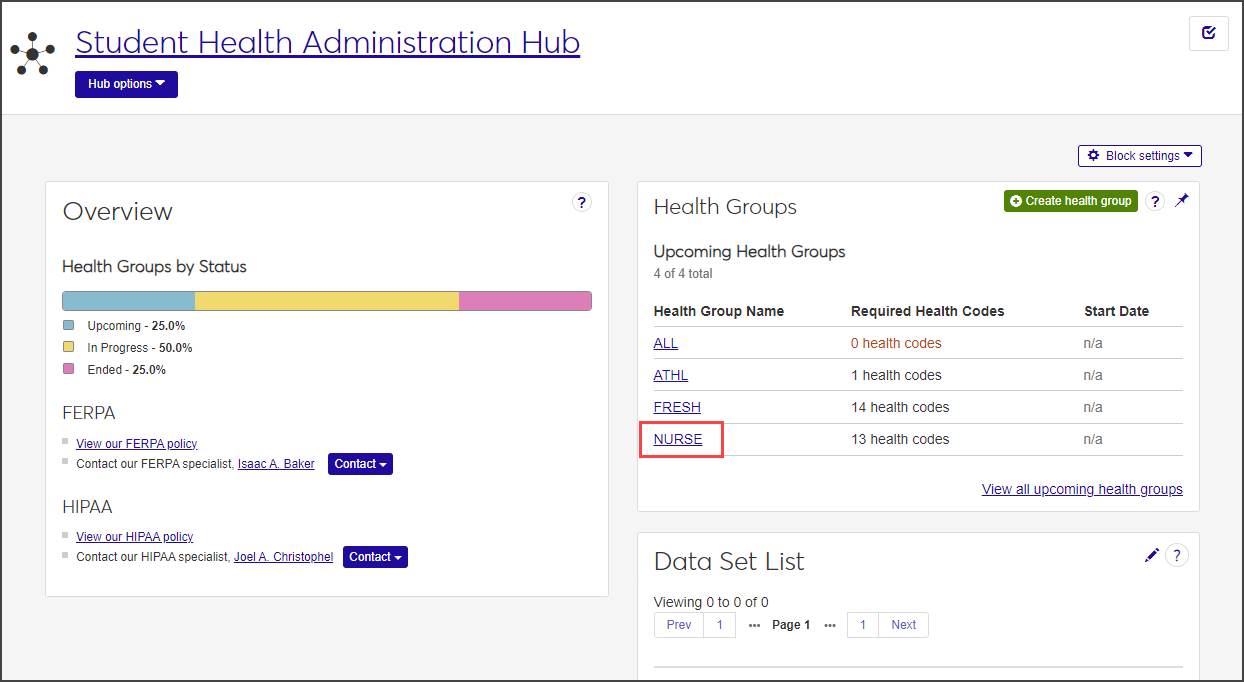Click the Data Set List pencil edit icon
Viewport: 1244px width, 682px height.
[x=1152, y=555]
